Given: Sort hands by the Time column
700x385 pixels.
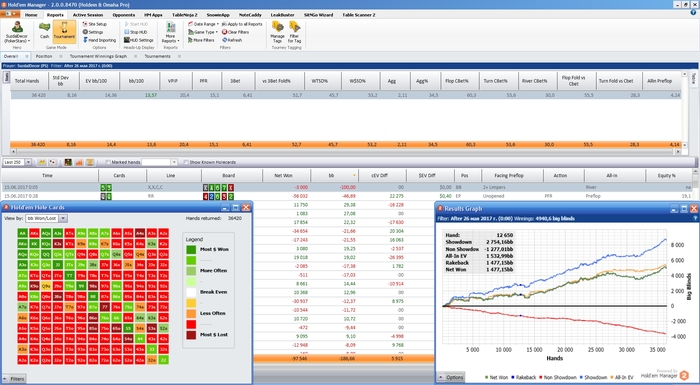Looking at the screenshot, I should coord(50,176).
